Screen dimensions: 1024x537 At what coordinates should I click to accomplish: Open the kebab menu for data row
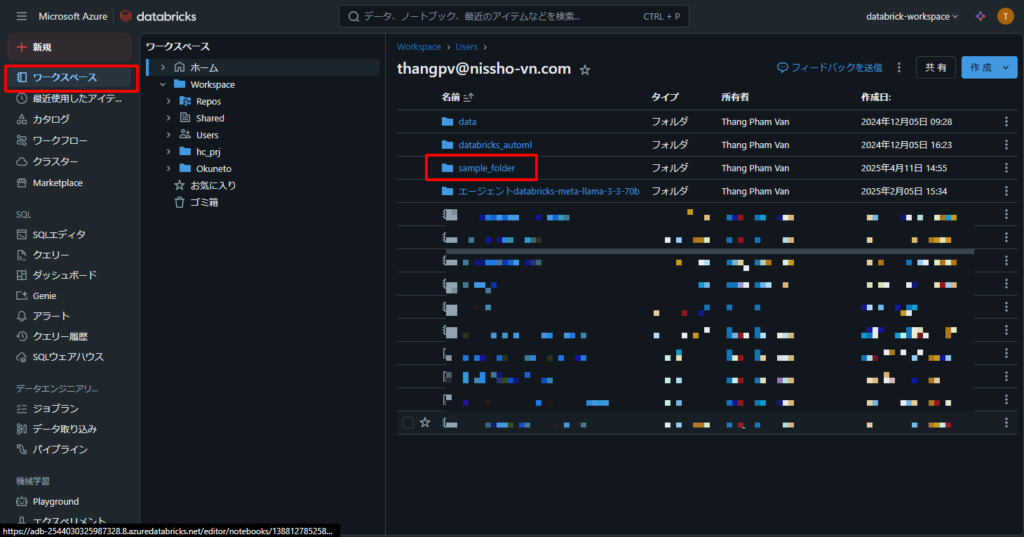click(x=1006, y=122)
